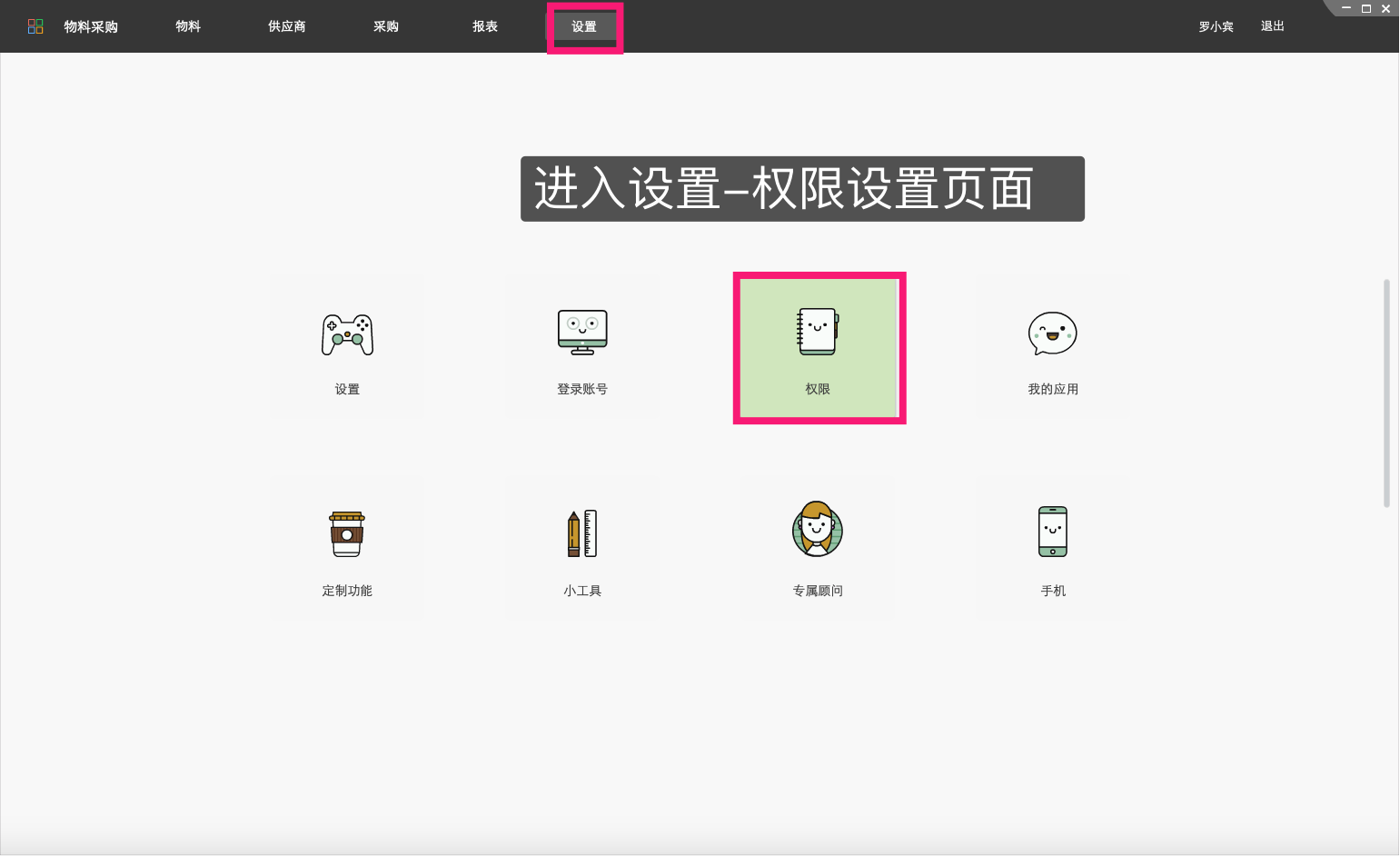The height and width of the screenshot is (856, 1400).
Task: Open the 采购 procurement menu
Action: (384, 26)
